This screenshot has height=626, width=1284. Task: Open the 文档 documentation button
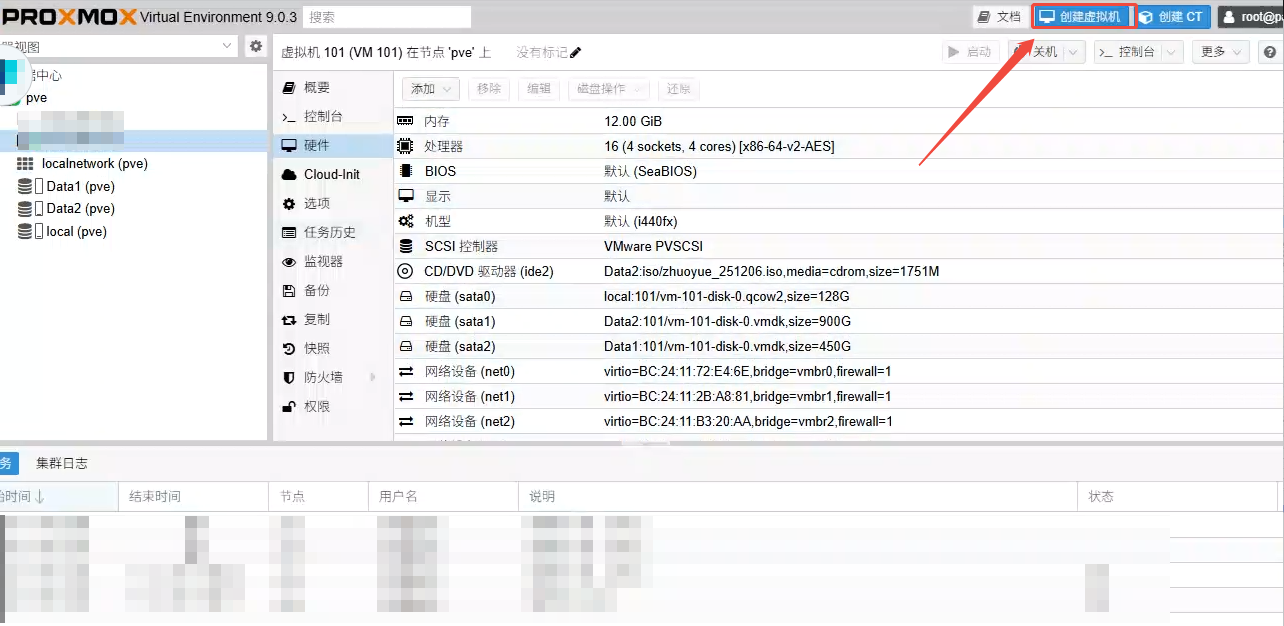999,17
